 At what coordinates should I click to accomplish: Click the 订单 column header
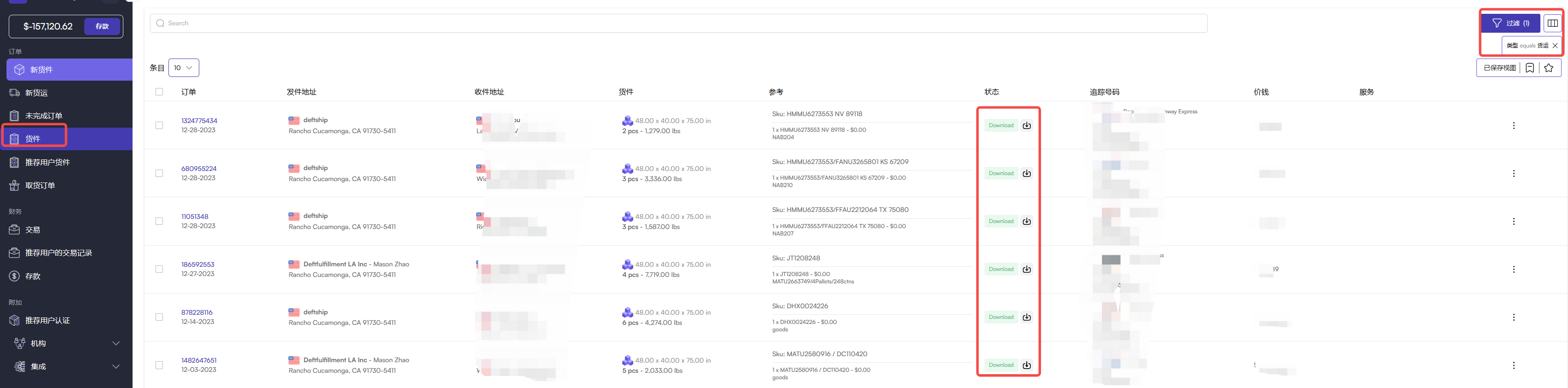click(189, 92)
